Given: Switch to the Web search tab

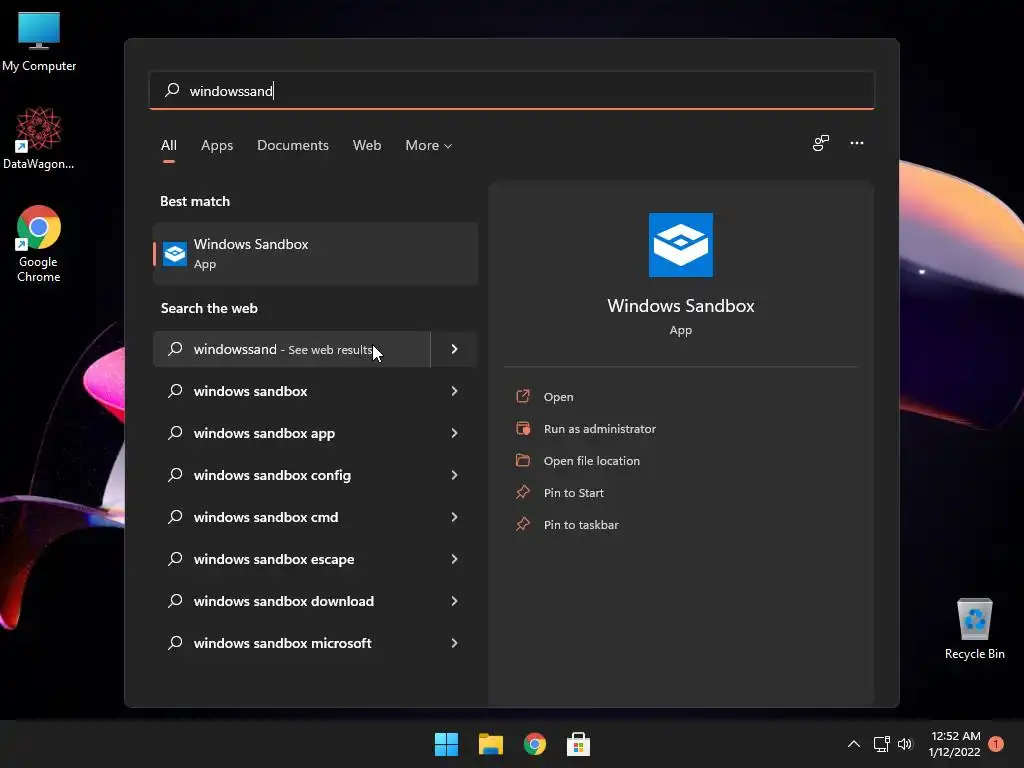Looking at the screenshot, I should tap(367, 145).
